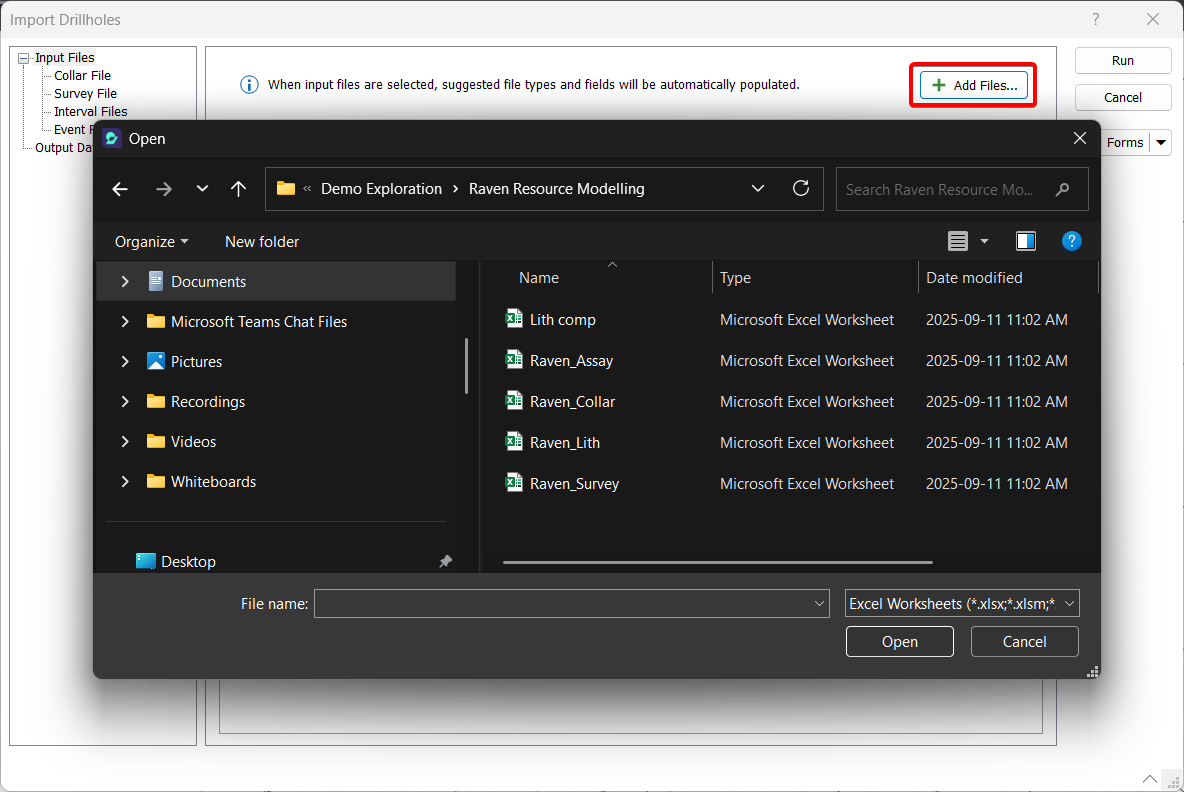Image resolution: width=1184 pixels, height=792 pixels.
Task: Open Help via the blue question mark icon
Action: pos(1071,241)
